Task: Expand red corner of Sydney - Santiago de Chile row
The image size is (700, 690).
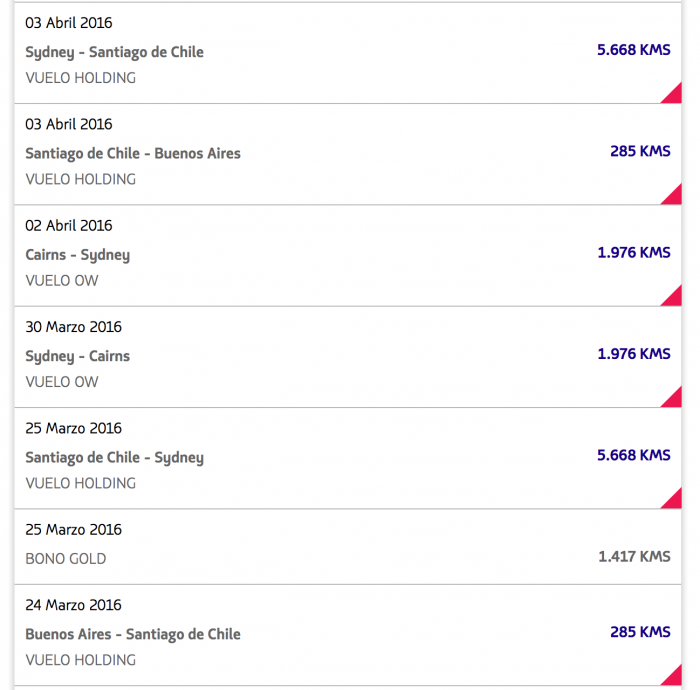Action: 675,95
